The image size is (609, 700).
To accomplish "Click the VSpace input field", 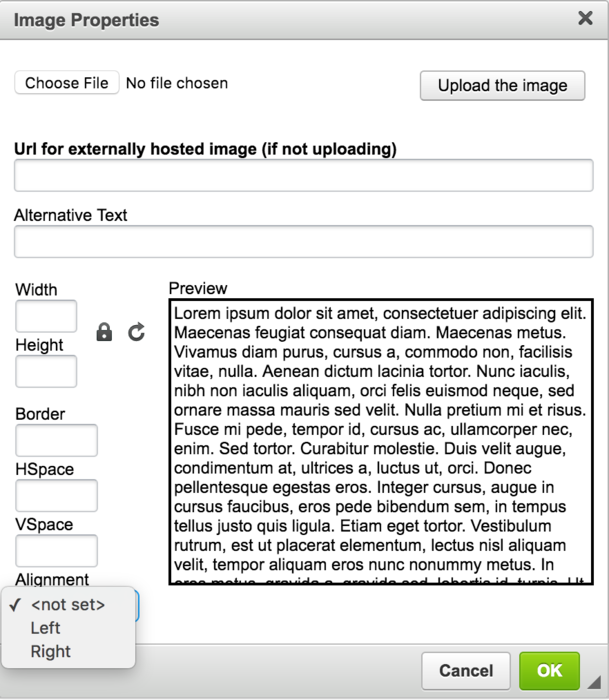I will (56, 550).
